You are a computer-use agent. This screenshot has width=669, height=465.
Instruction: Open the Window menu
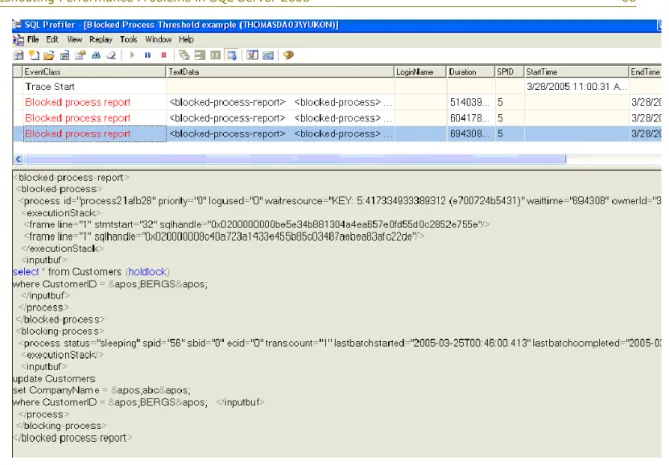point(158,40)
